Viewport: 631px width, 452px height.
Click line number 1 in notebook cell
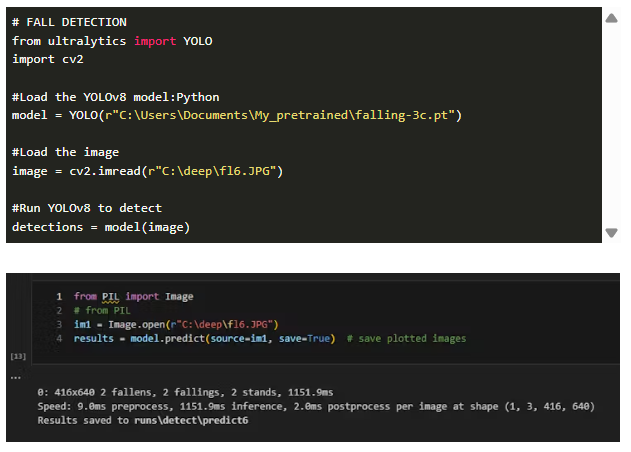click(60, 297)
